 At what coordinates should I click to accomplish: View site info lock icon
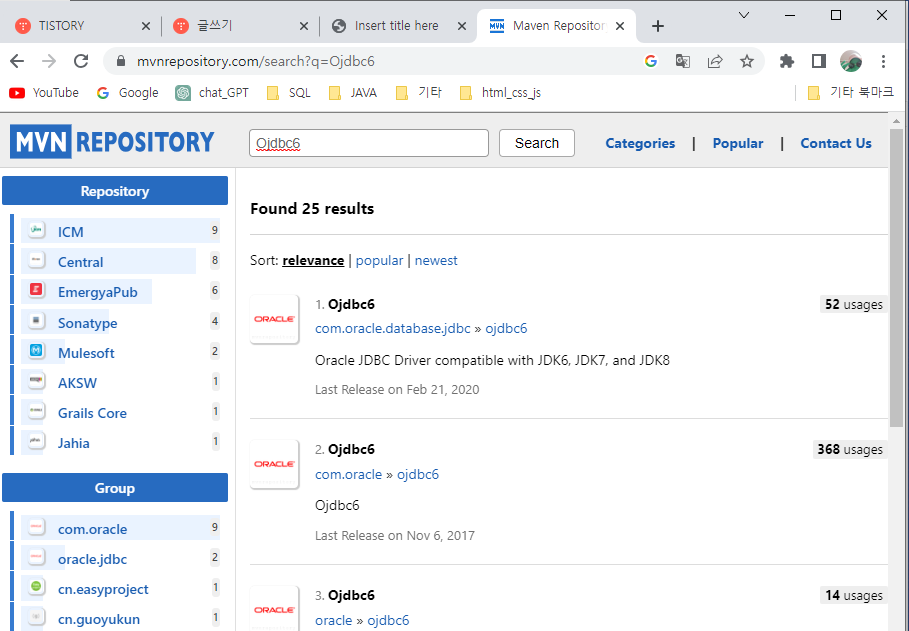tap(121, 61)
